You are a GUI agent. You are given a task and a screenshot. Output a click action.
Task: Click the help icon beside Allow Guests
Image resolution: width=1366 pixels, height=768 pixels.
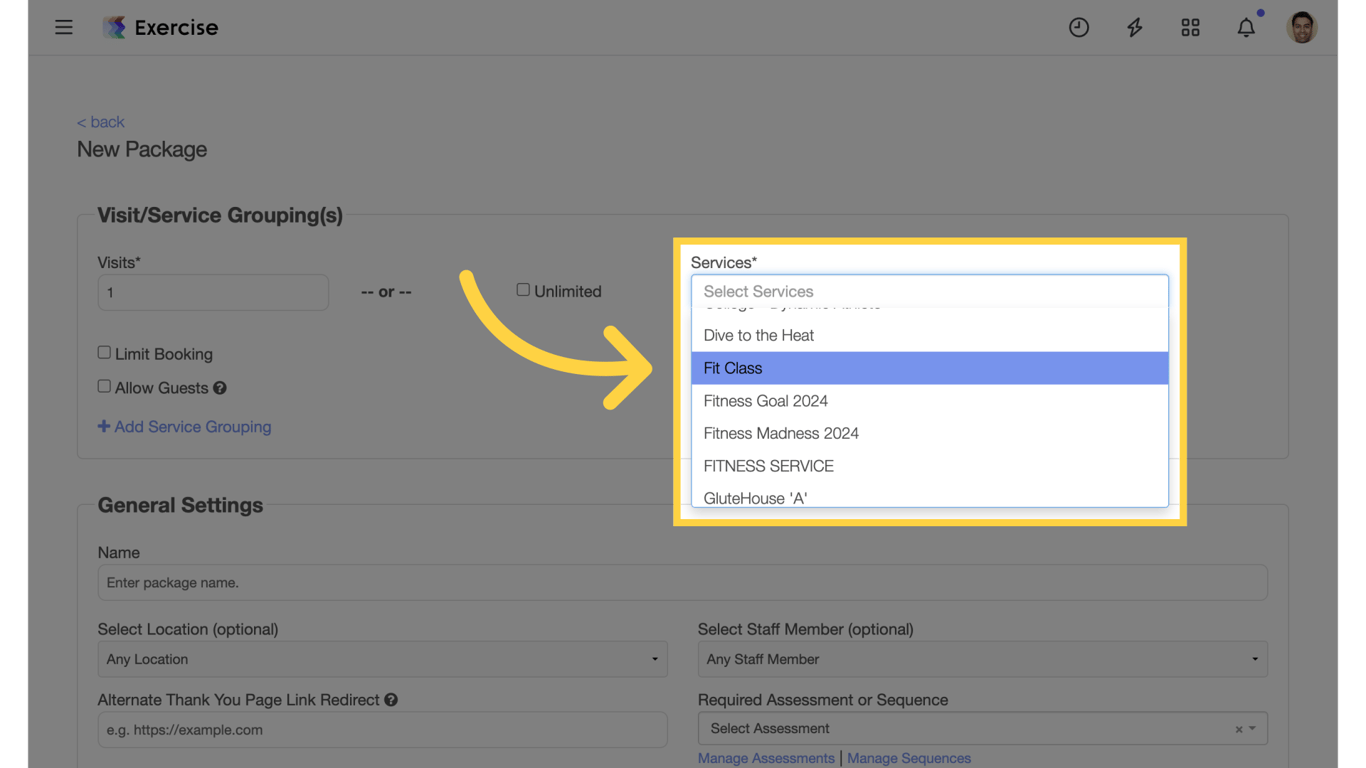coord(219,388)
